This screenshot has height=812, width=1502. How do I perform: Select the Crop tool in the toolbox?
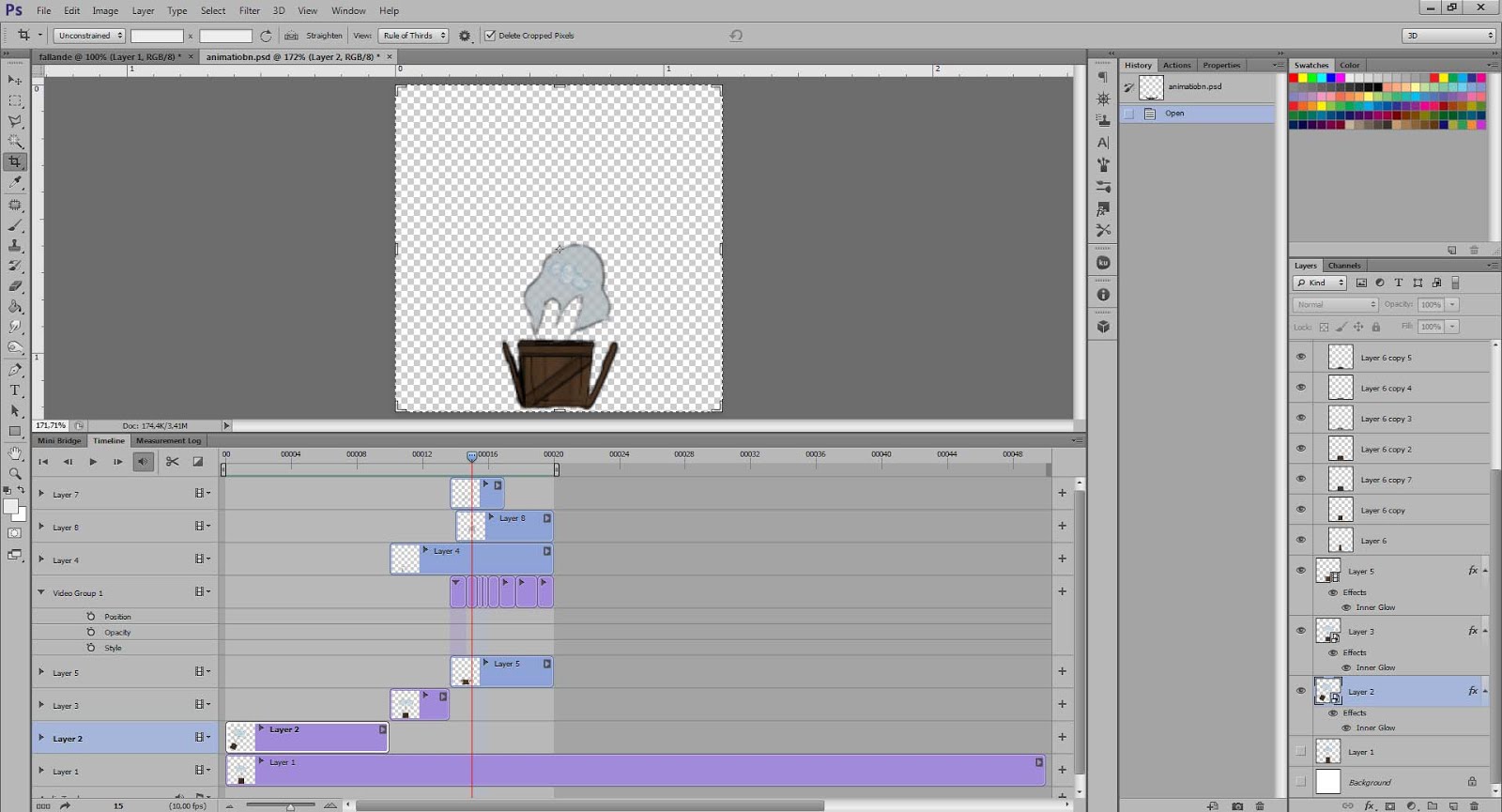click(x=15, y=162)
